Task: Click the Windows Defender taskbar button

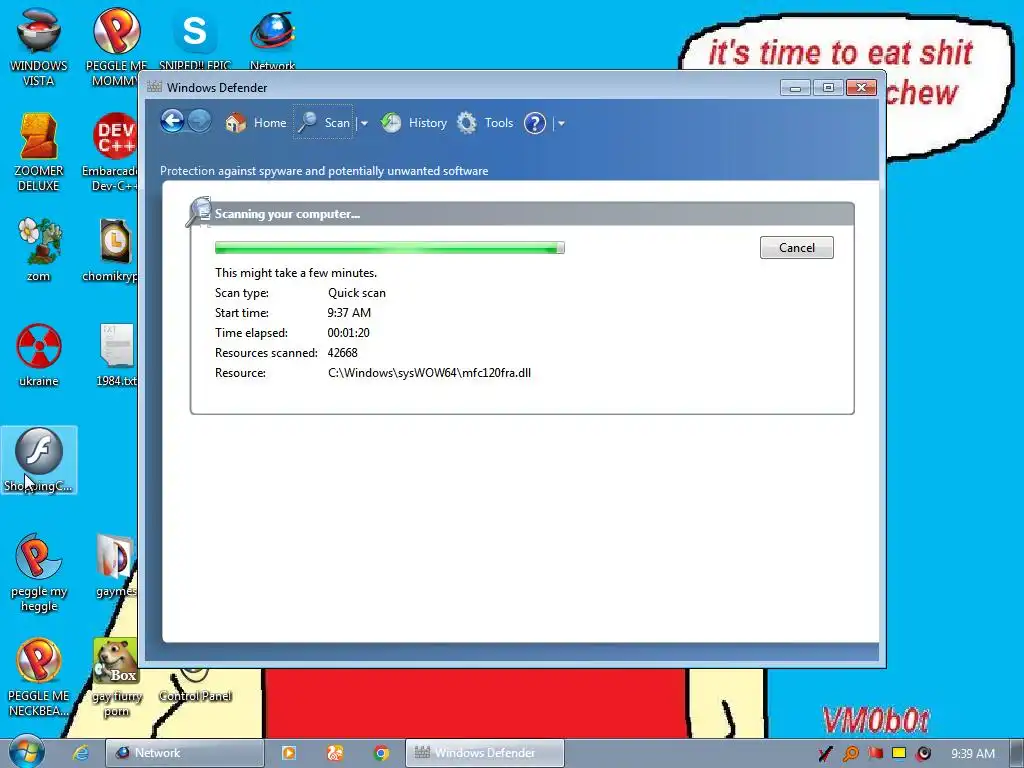Action: coord(485,753)
